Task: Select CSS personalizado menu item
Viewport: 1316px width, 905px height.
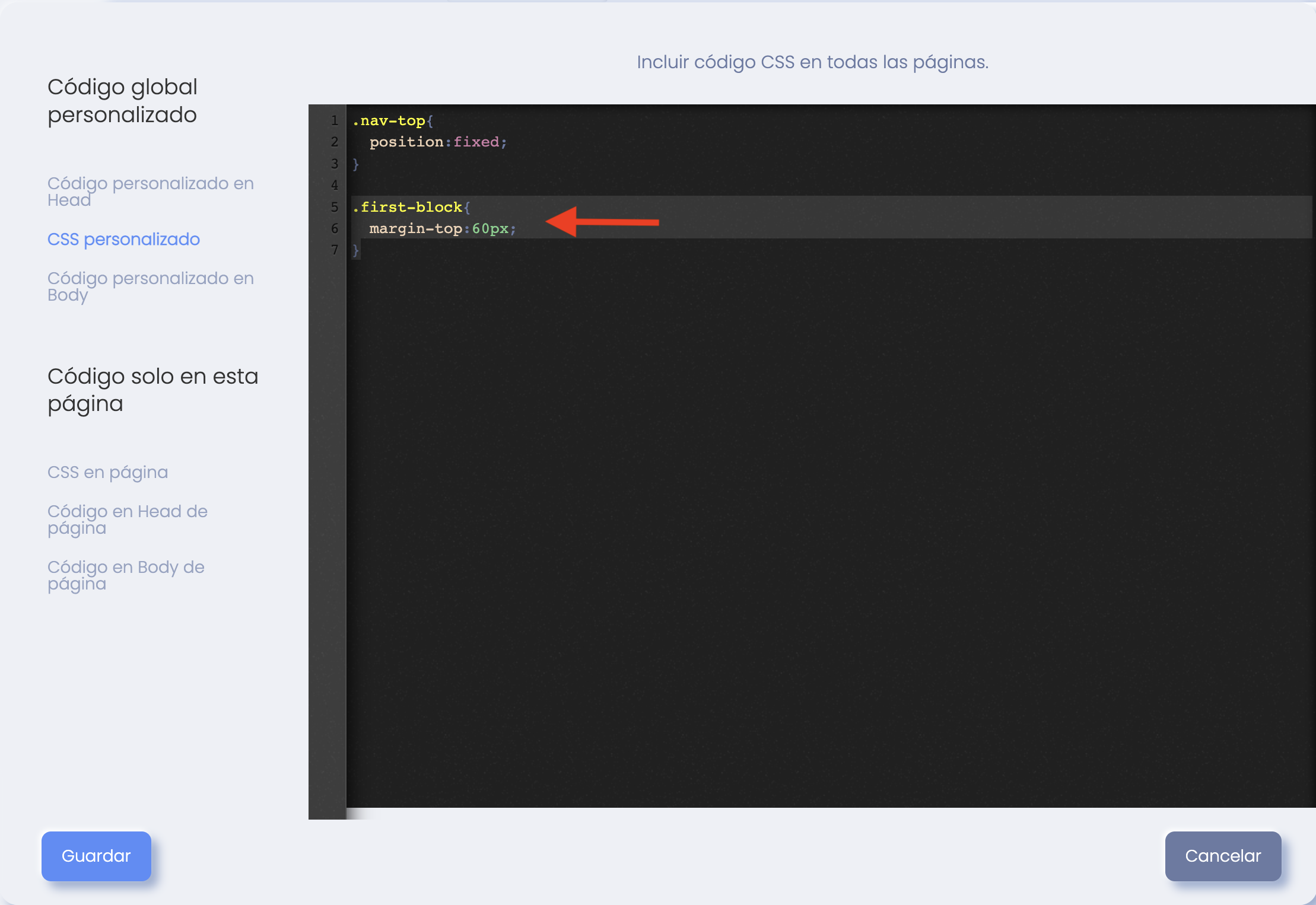Action: (123, 239)
